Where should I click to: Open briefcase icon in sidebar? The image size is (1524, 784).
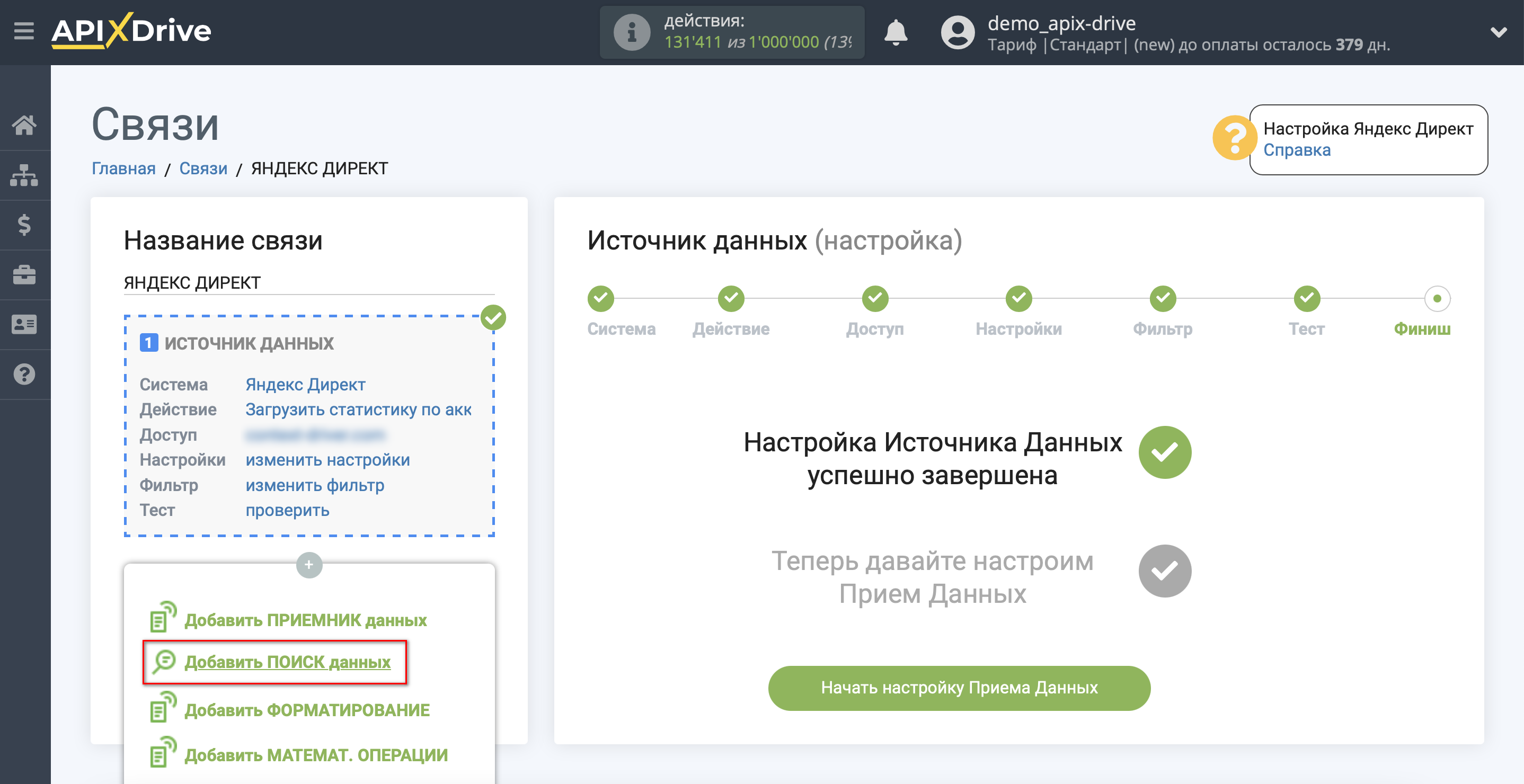coord(24,274)
